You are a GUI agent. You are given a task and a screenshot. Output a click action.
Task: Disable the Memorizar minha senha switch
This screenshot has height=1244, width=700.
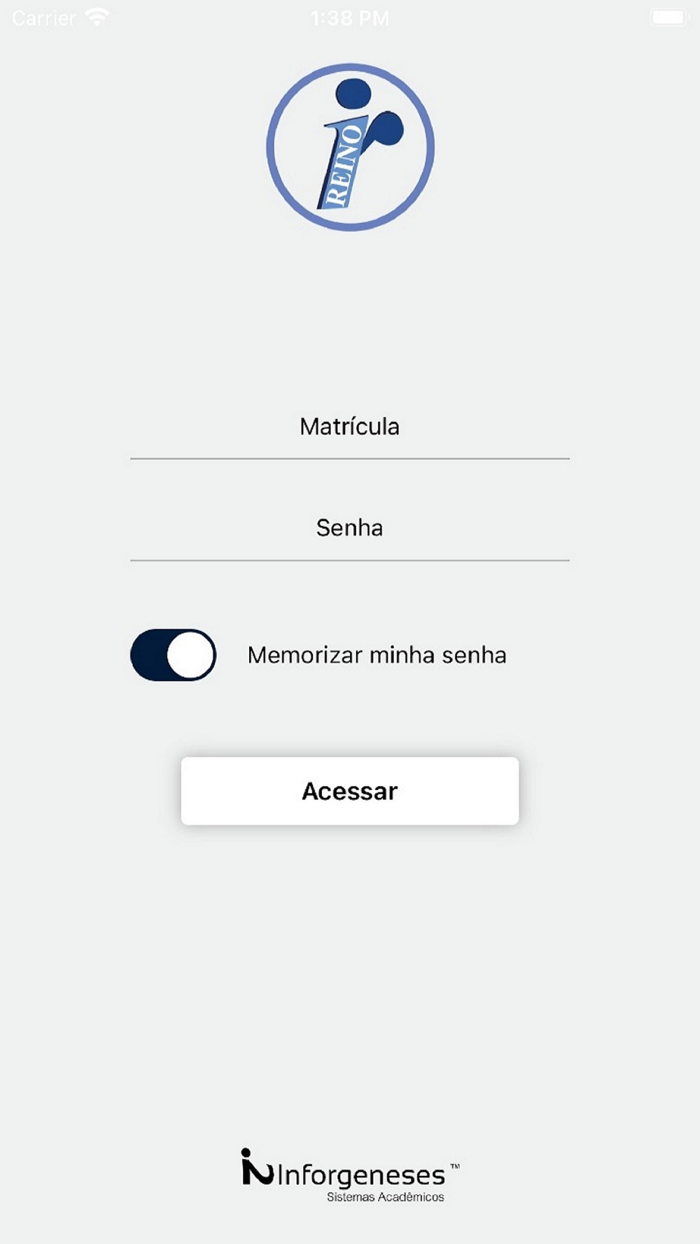(173, 655)
